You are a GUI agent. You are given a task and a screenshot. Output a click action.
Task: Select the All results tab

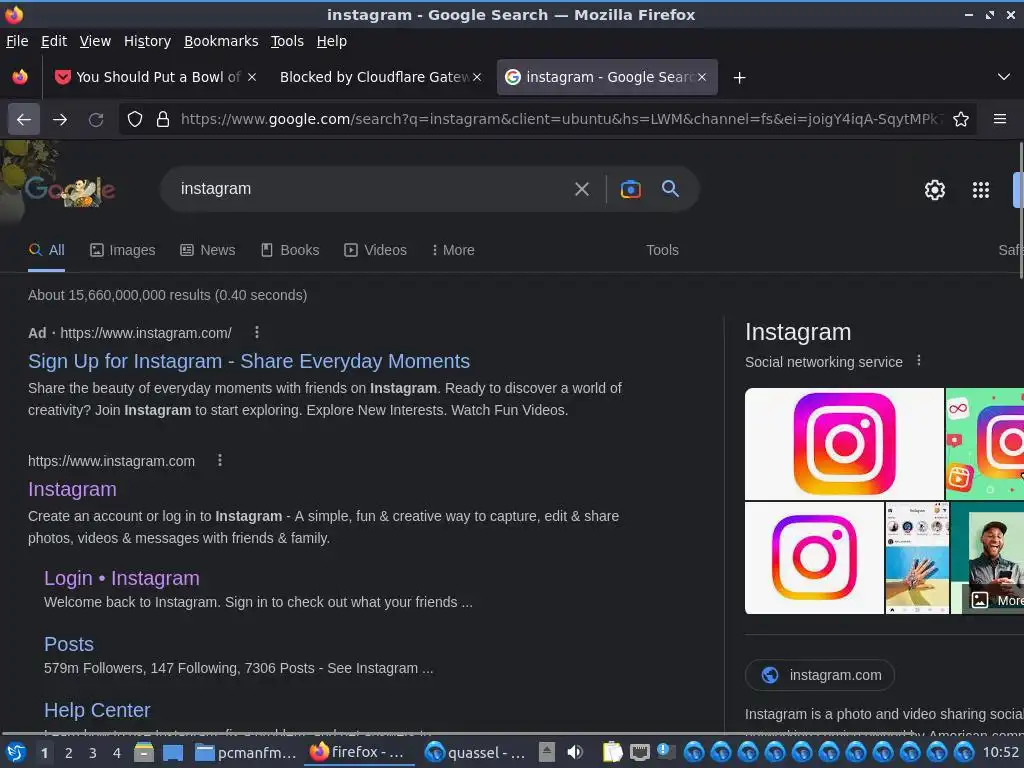46,250
